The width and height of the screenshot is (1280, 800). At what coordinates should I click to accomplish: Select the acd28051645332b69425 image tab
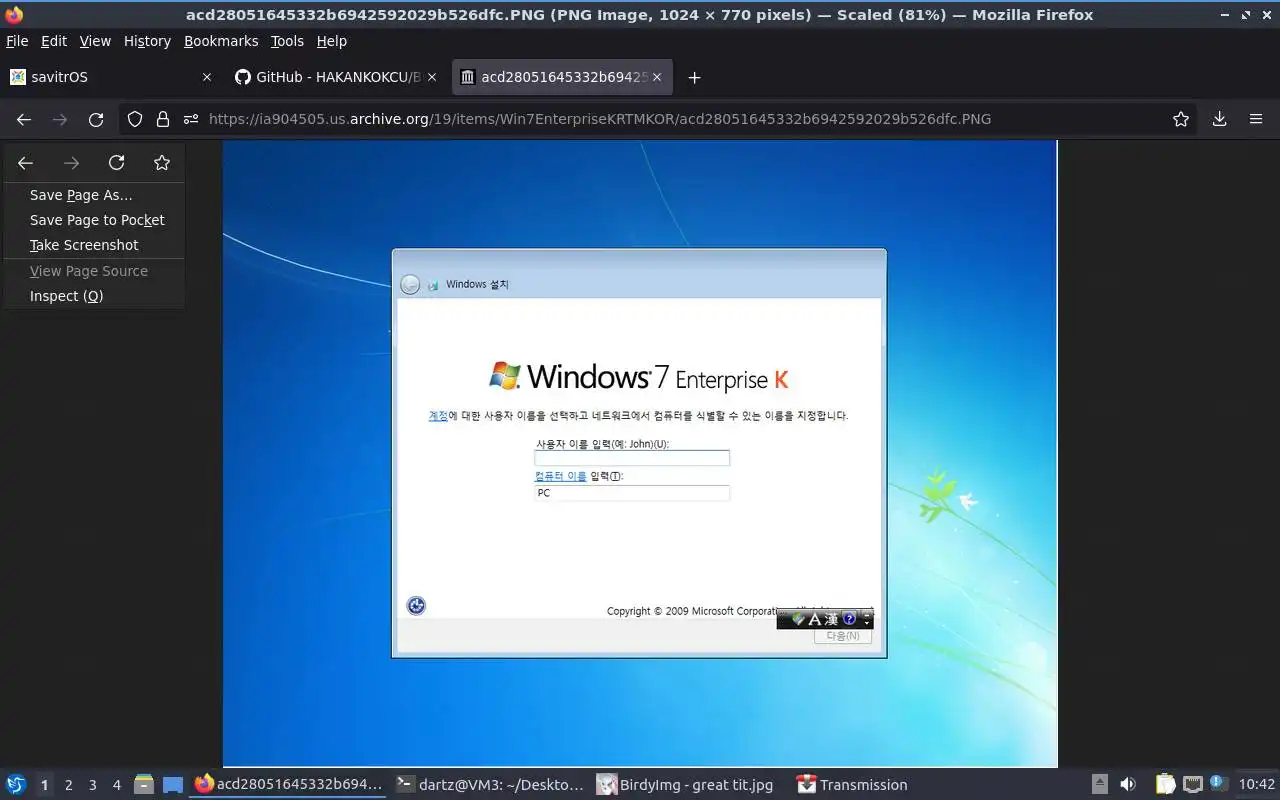[562, 77]
